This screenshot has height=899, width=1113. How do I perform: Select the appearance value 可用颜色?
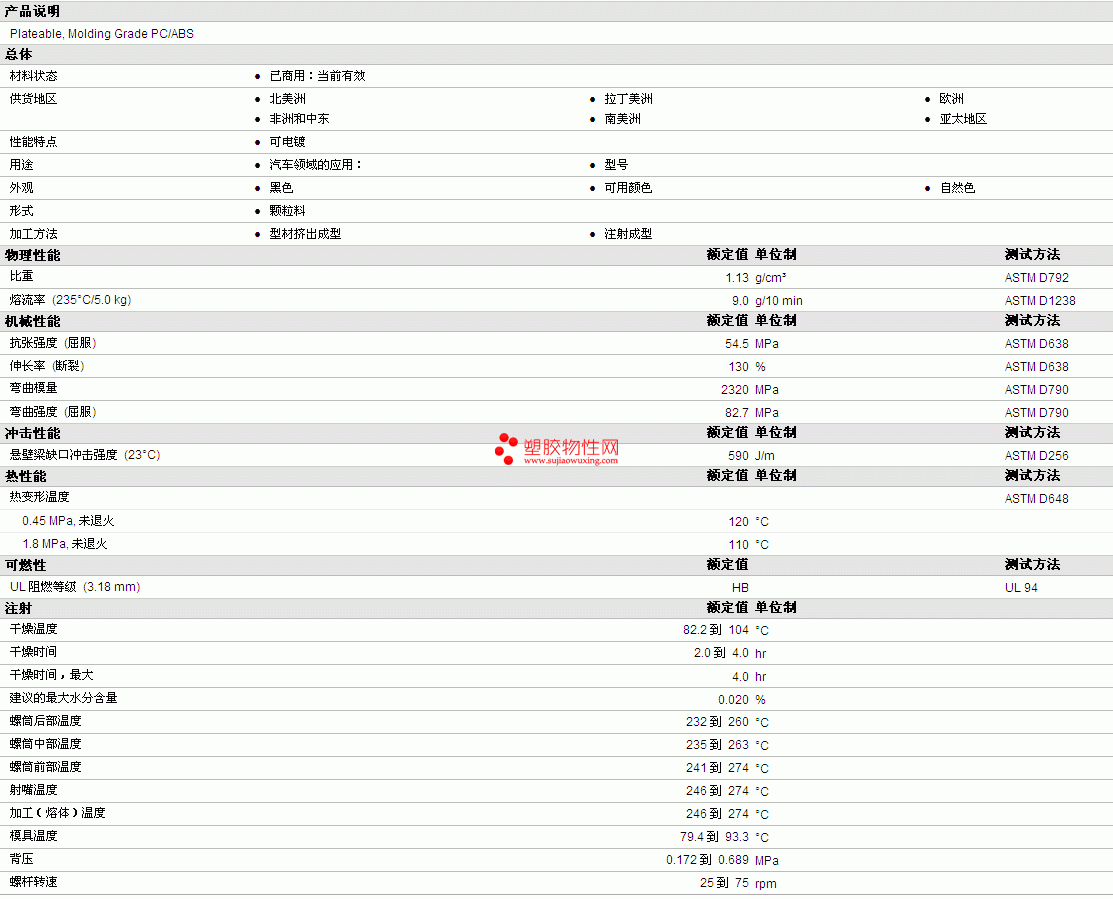628,188
